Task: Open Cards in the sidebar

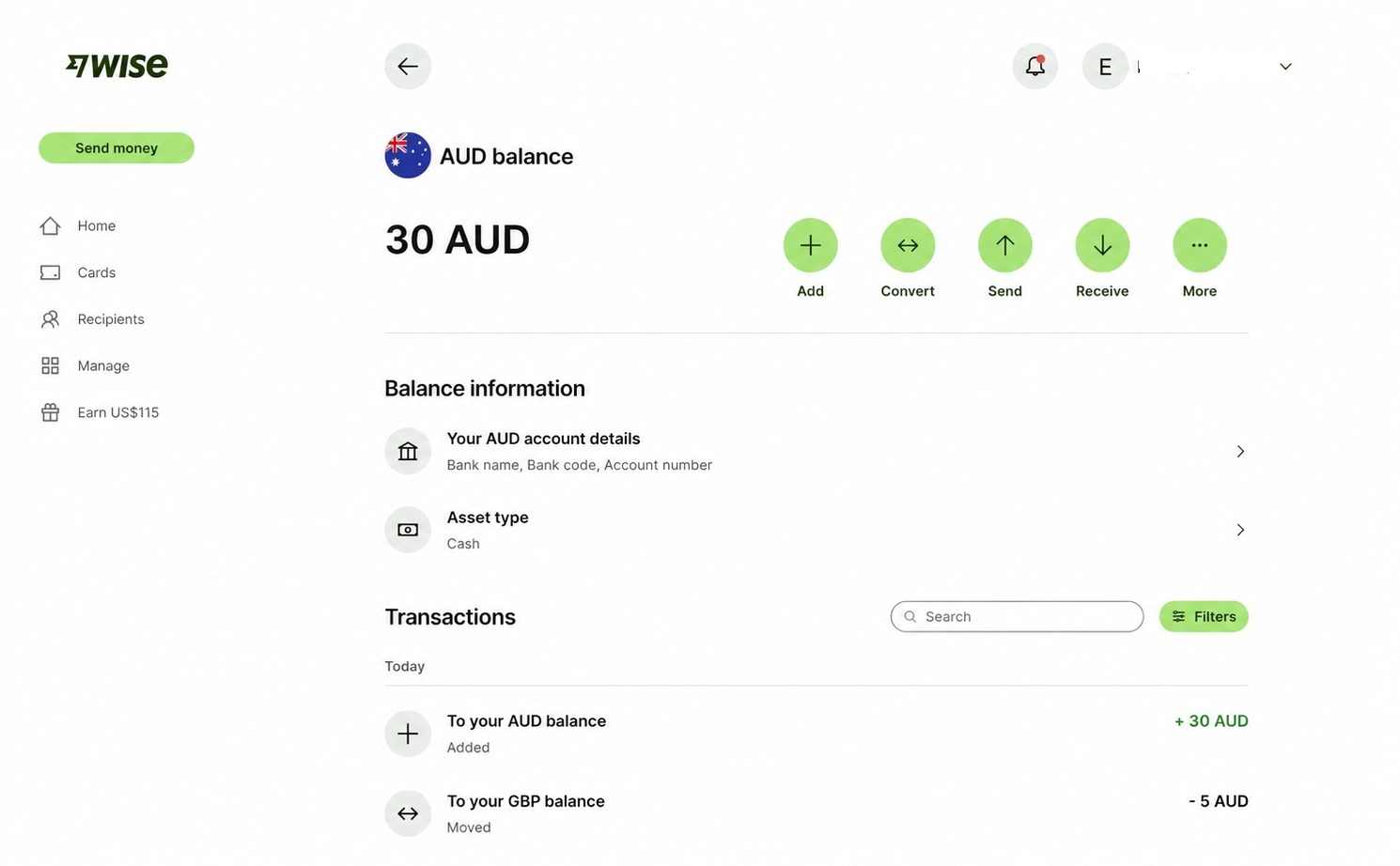Action: tap(97, 272)
